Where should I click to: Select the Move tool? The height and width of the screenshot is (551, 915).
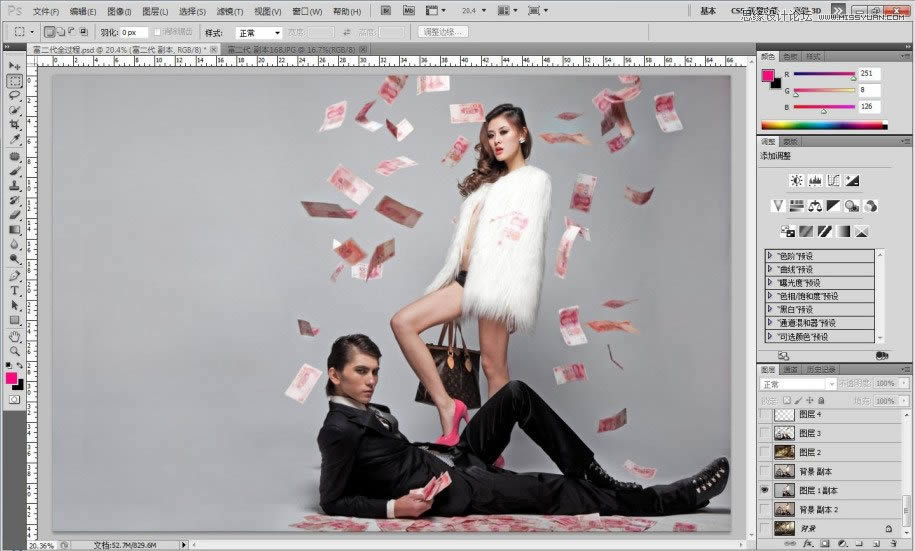click(x=15, y=66)
